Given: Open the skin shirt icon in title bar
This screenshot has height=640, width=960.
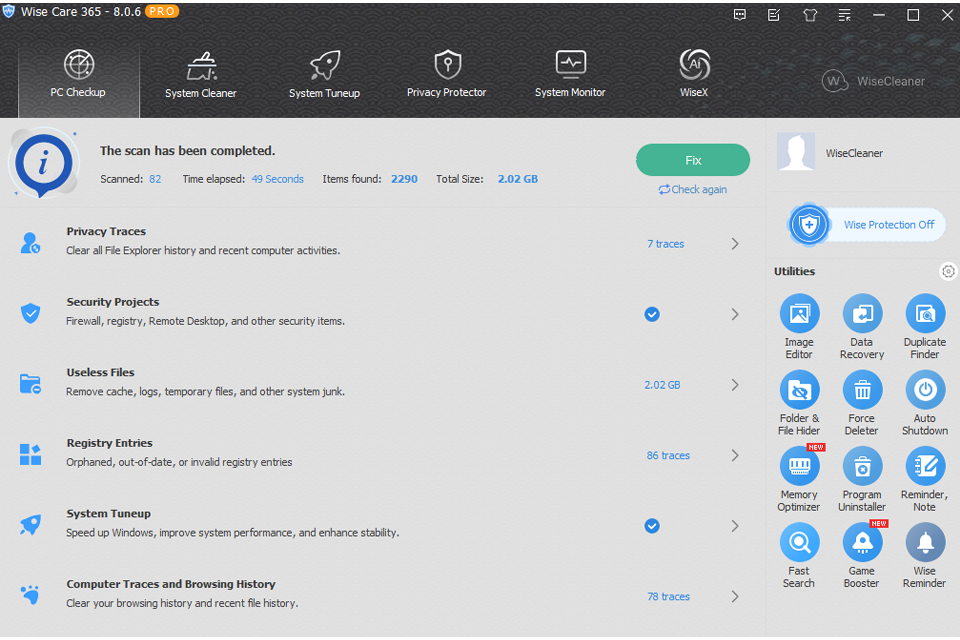Looking at the screenshot, I should click(810, 15).
